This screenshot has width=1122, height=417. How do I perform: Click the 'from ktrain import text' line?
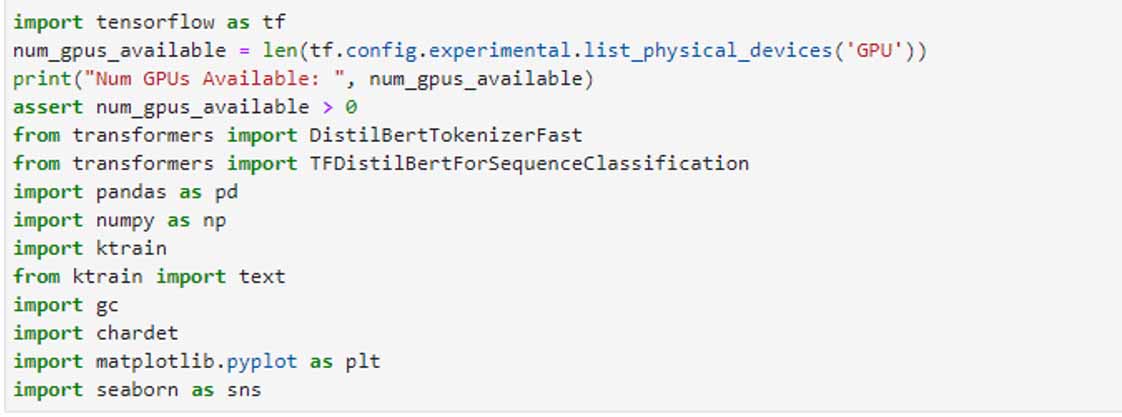(149, 276)
